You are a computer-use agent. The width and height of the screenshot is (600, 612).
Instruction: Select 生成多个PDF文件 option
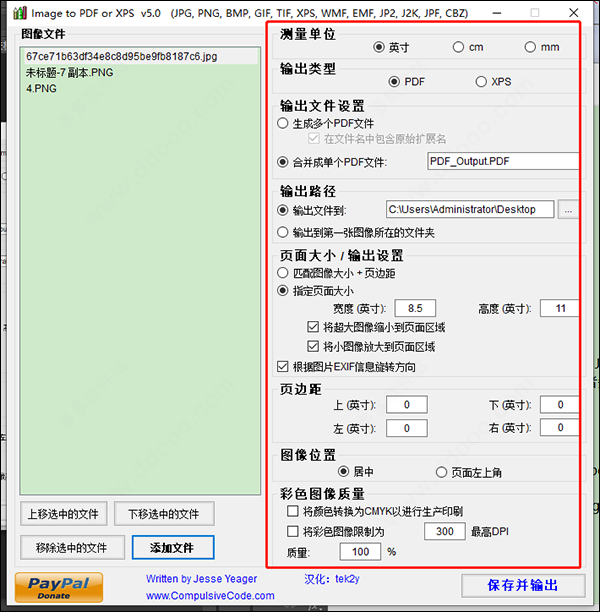[283, 123]
